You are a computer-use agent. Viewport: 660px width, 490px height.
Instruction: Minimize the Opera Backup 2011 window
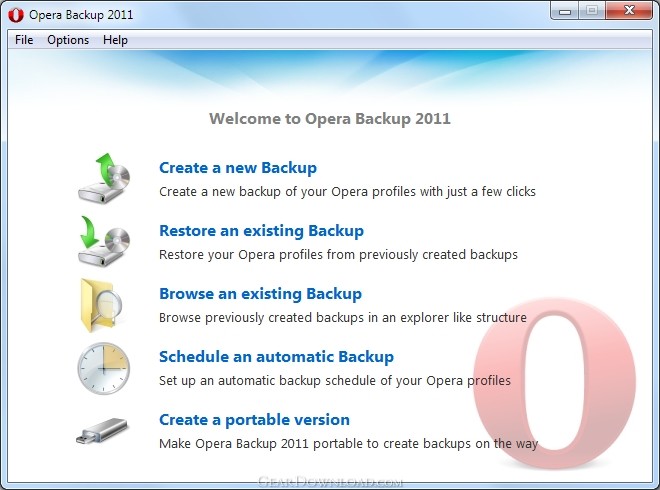pos(565,11)
